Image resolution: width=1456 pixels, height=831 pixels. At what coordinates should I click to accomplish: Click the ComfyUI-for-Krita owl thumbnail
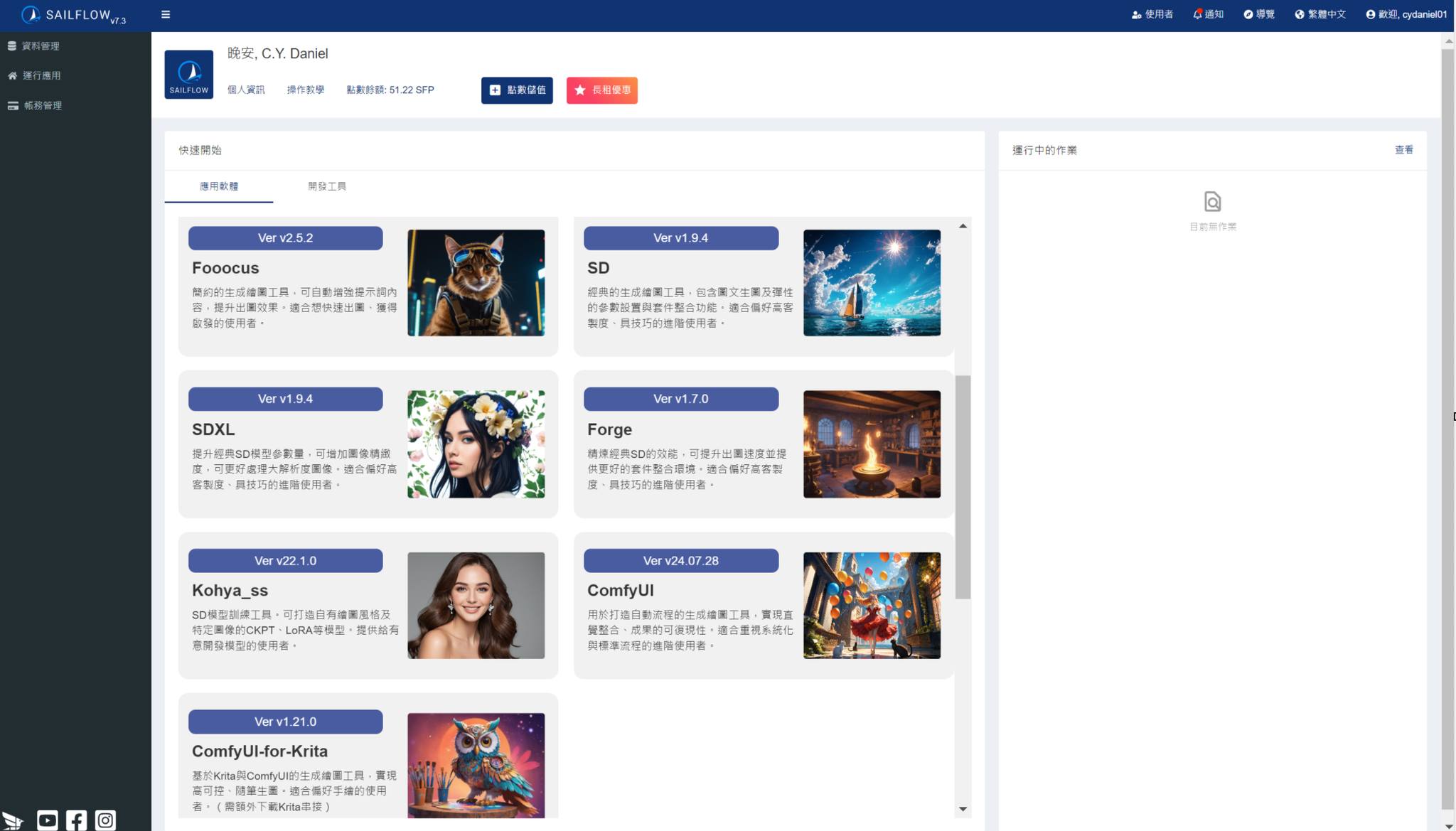pos(476,766)
